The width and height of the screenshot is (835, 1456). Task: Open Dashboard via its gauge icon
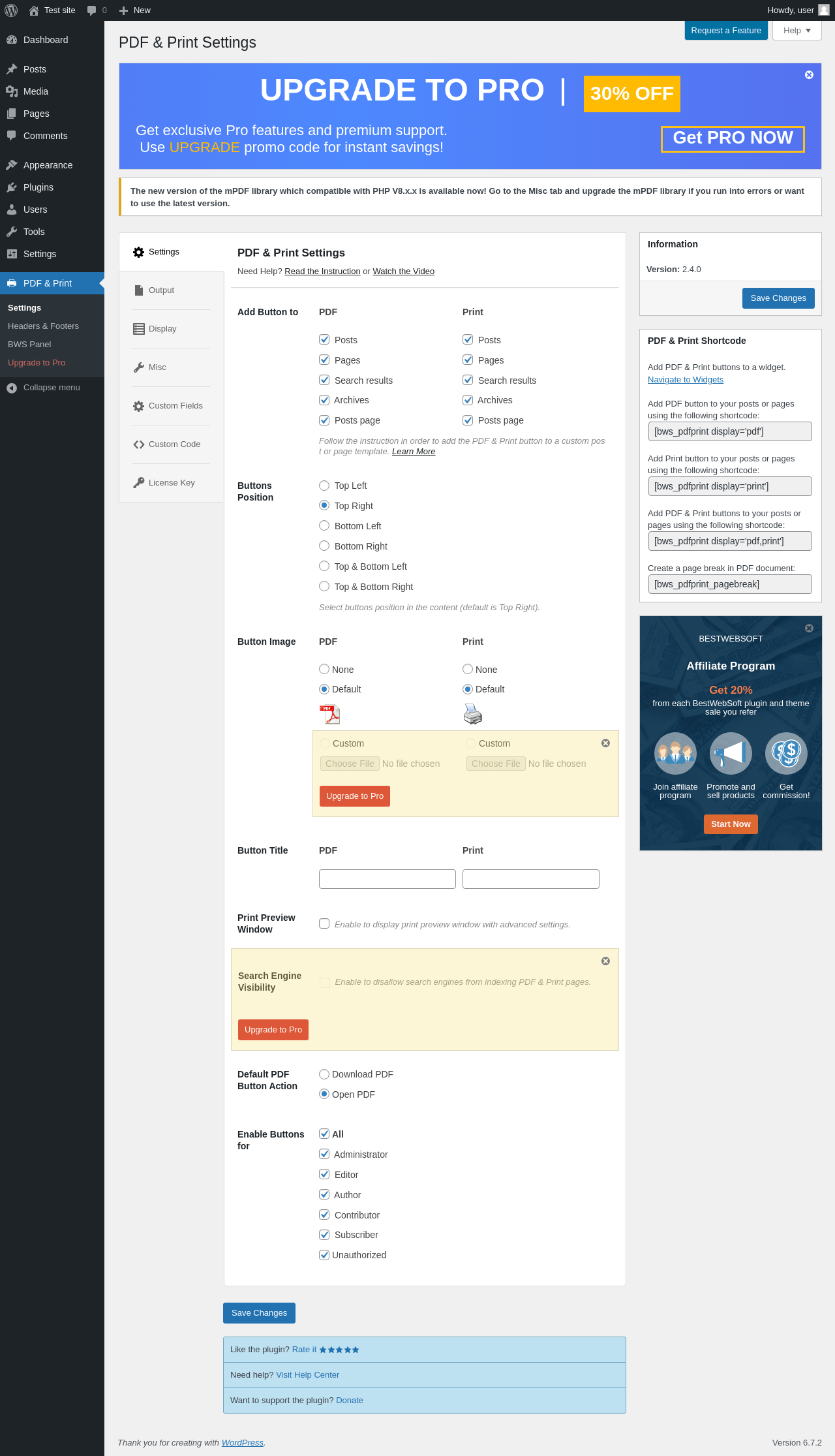(x=12, y=40)
